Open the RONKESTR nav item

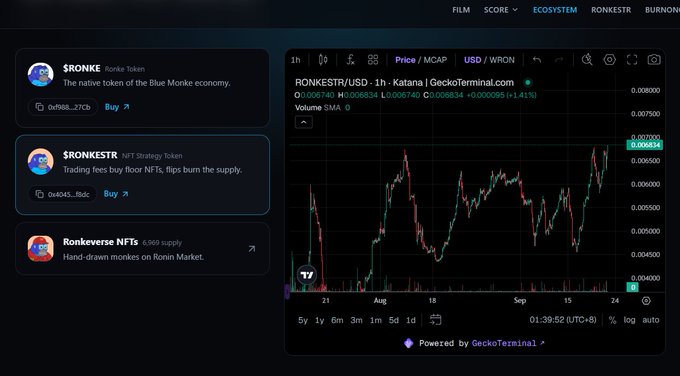click(x=611, y=10)
